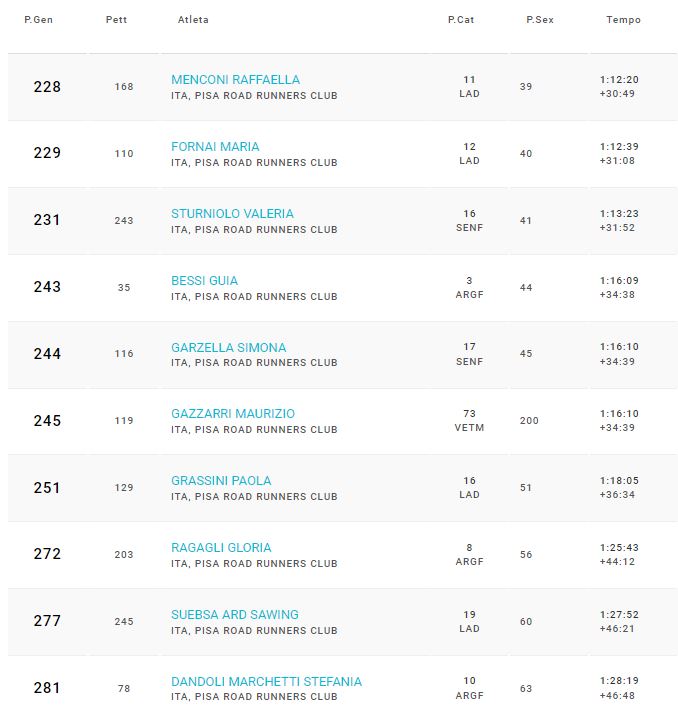View RAGAGLI GLORIA result details
The image size is (678, 721).
(x=221, y=548)
